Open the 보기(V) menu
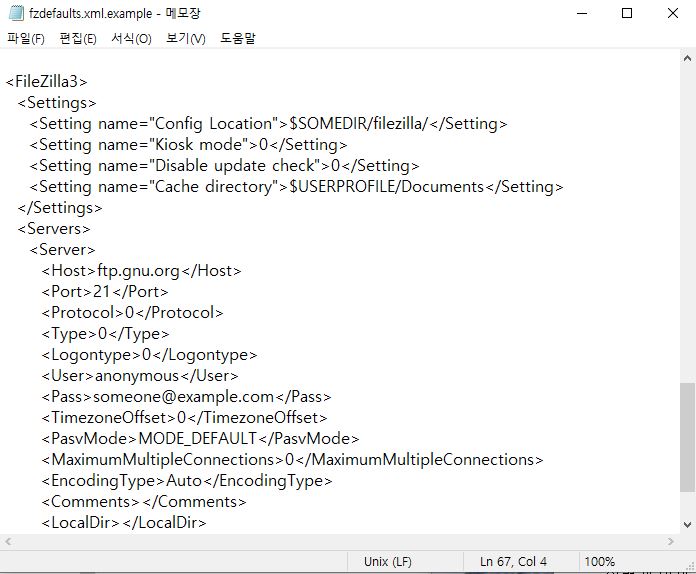 pos(186,39)
